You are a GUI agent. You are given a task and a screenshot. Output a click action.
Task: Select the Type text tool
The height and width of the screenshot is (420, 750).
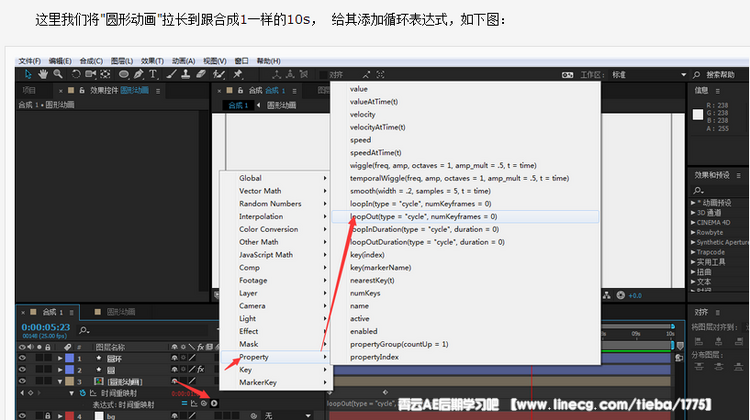click(153, 74)
